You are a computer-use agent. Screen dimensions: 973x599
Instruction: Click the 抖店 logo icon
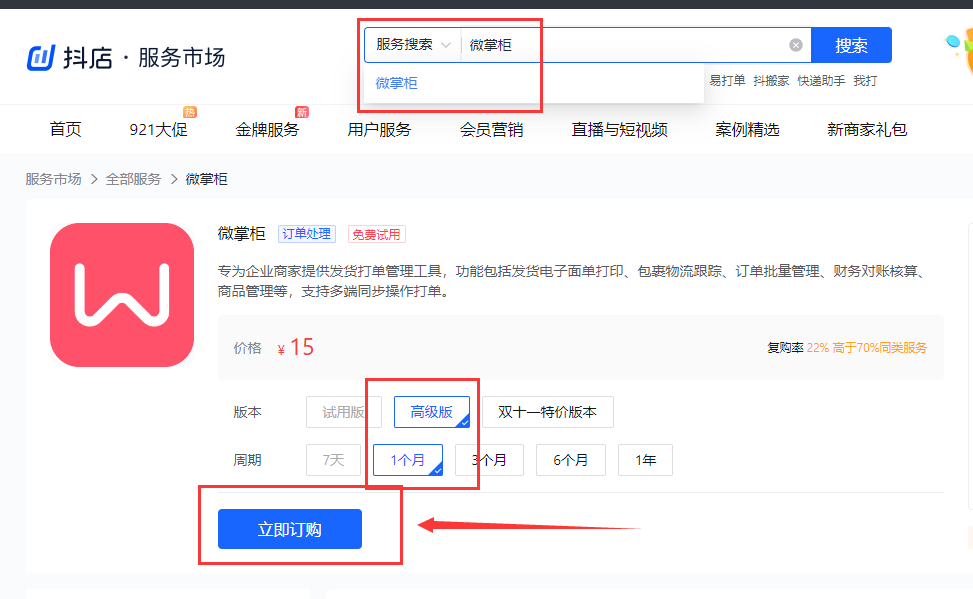point(41,58)
